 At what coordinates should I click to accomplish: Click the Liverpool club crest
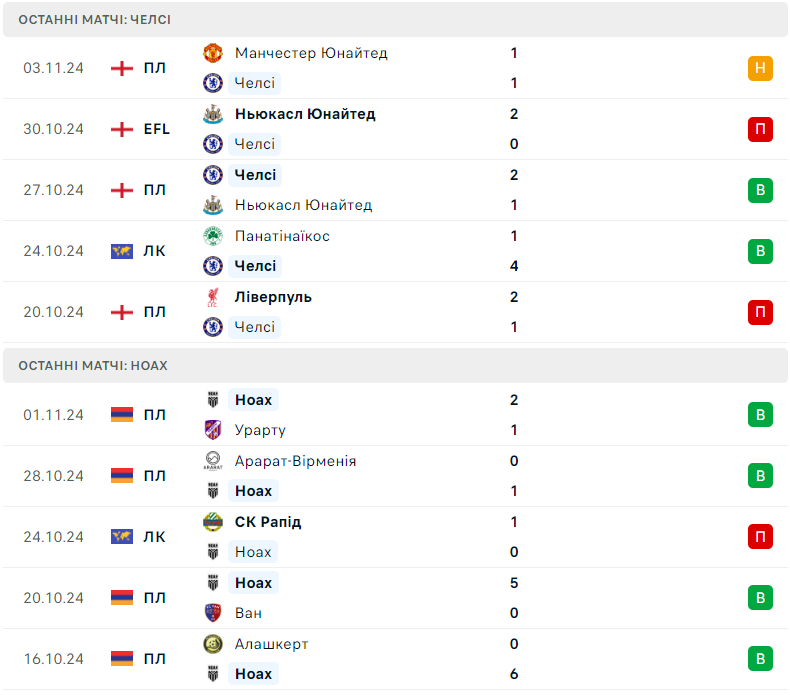point(212,297)
